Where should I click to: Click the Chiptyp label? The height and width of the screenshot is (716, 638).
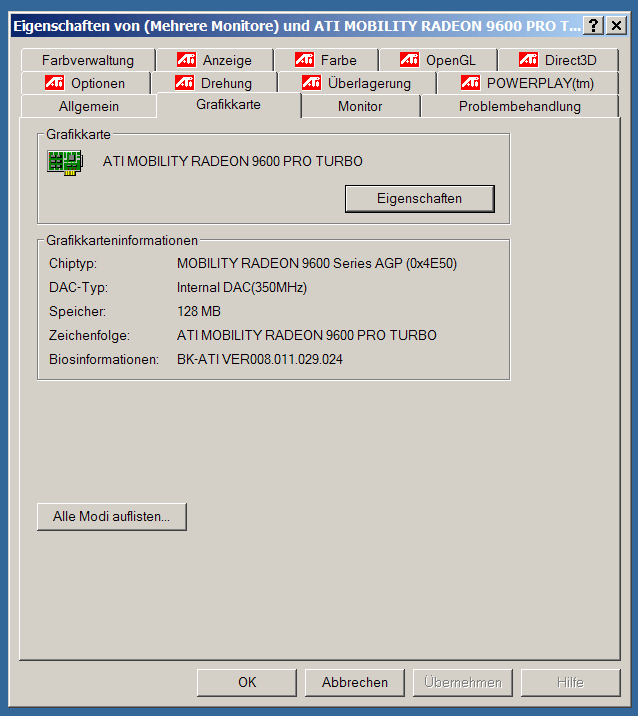coord(73,263)
